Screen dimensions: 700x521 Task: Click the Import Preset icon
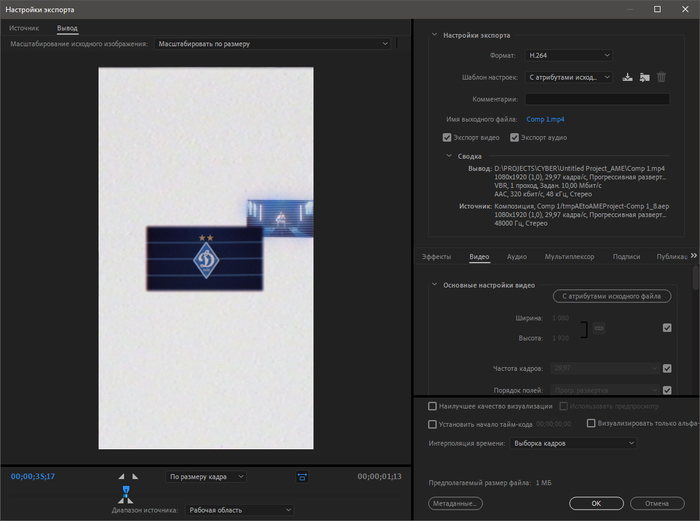[x=644, y=77]
